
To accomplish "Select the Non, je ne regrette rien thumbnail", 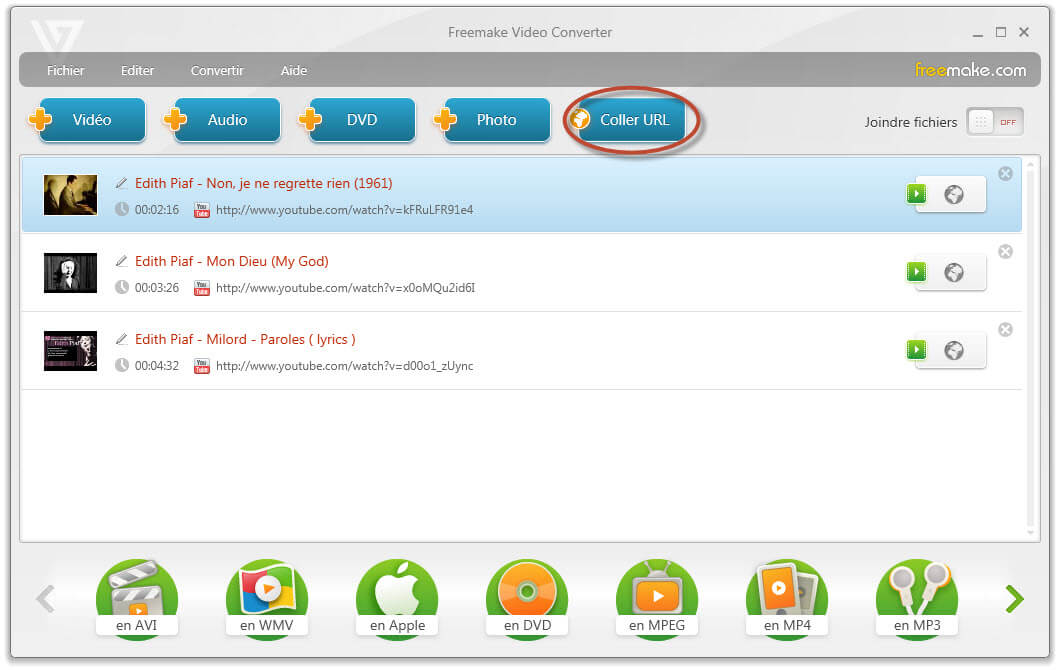I will (70, 195).
